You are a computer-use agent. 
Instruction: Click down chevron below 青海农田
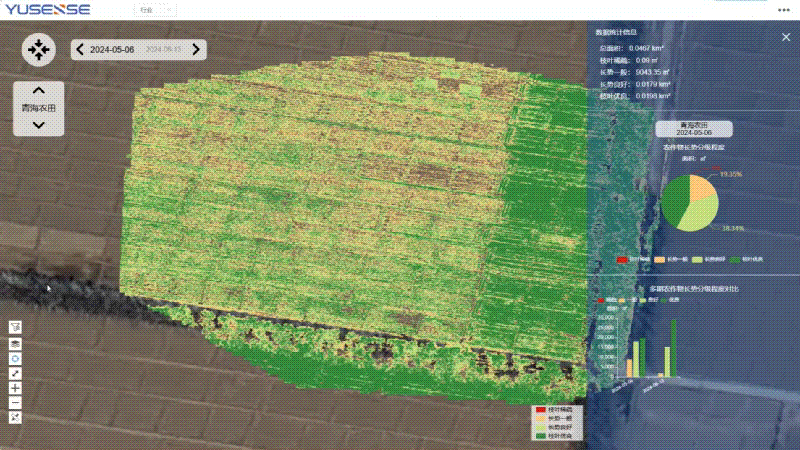[38, 124]
